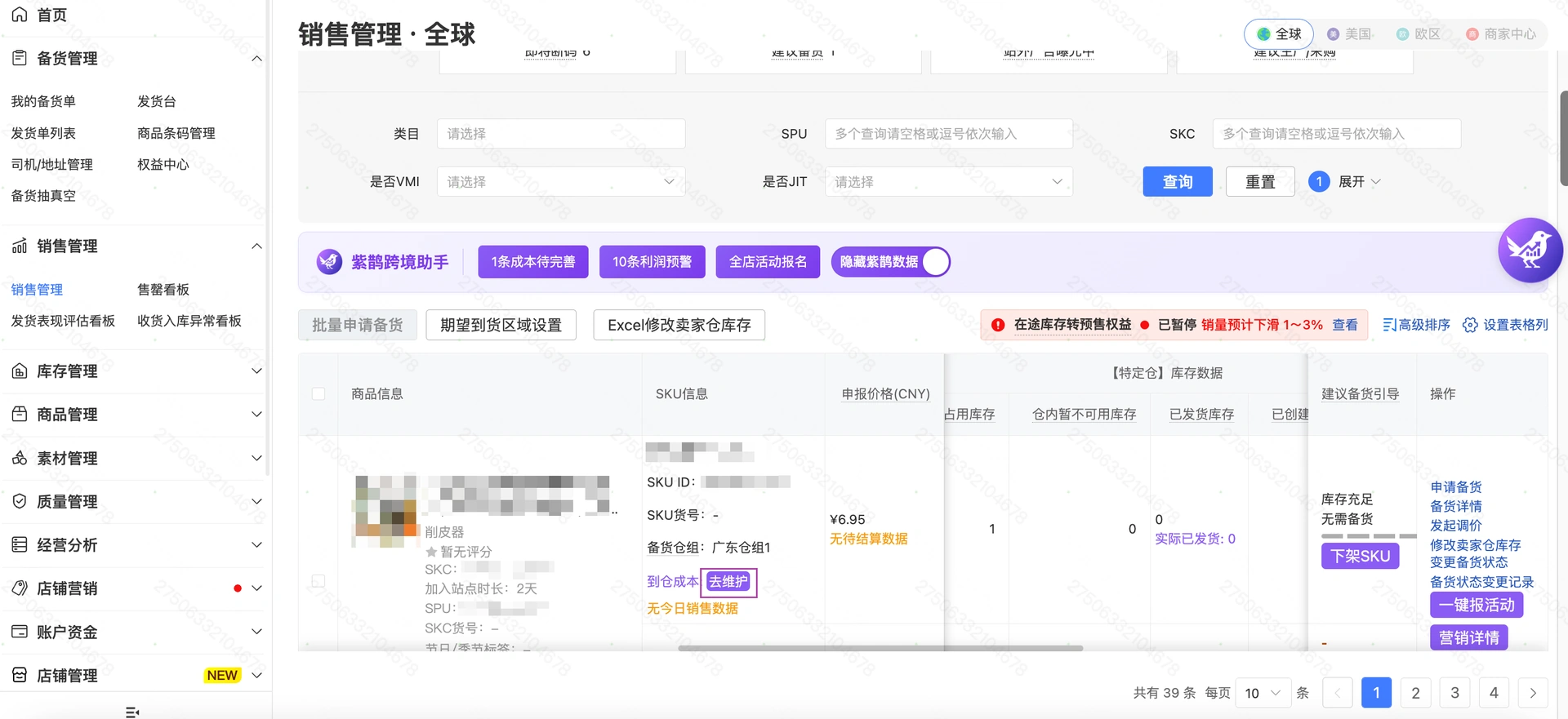This screenshot has height=719, width=1568.
Task: Click the 店铺营销 sidebar icon
Action: click(x=20, y=588)
